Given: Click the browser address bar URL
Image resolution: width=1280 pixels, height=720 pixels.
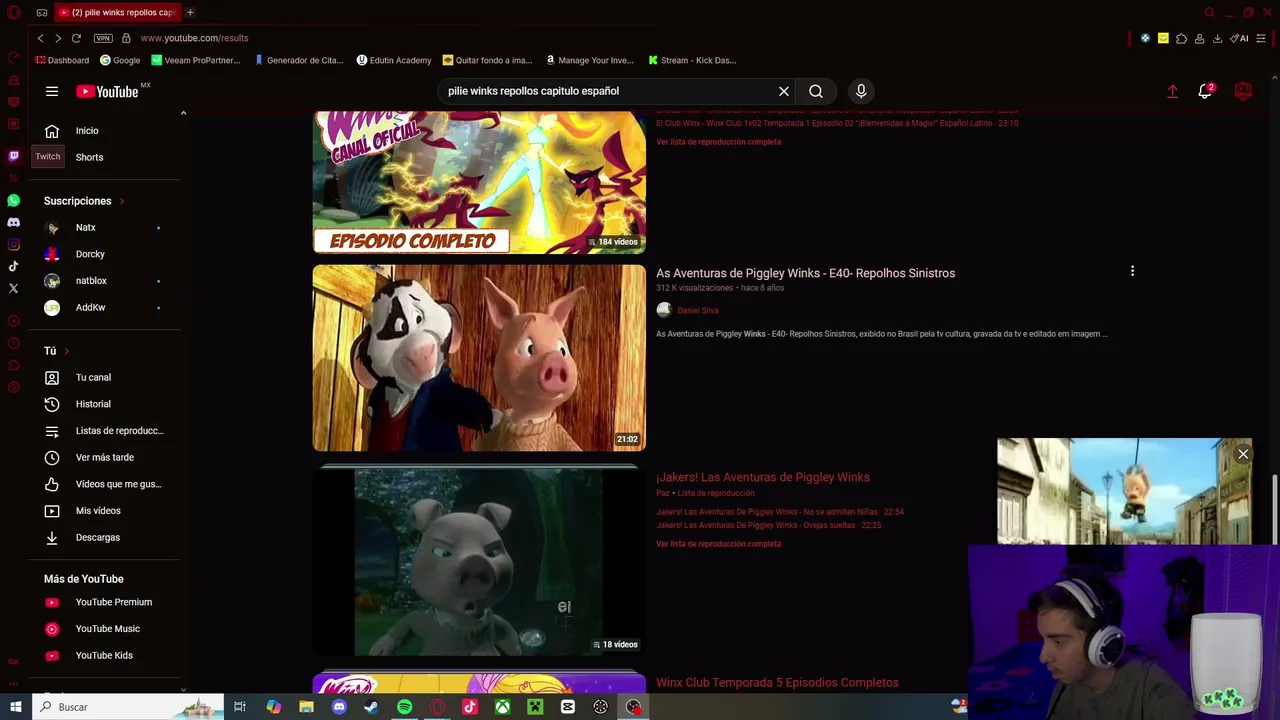Looking at the screenshot, I should (194, 38).
